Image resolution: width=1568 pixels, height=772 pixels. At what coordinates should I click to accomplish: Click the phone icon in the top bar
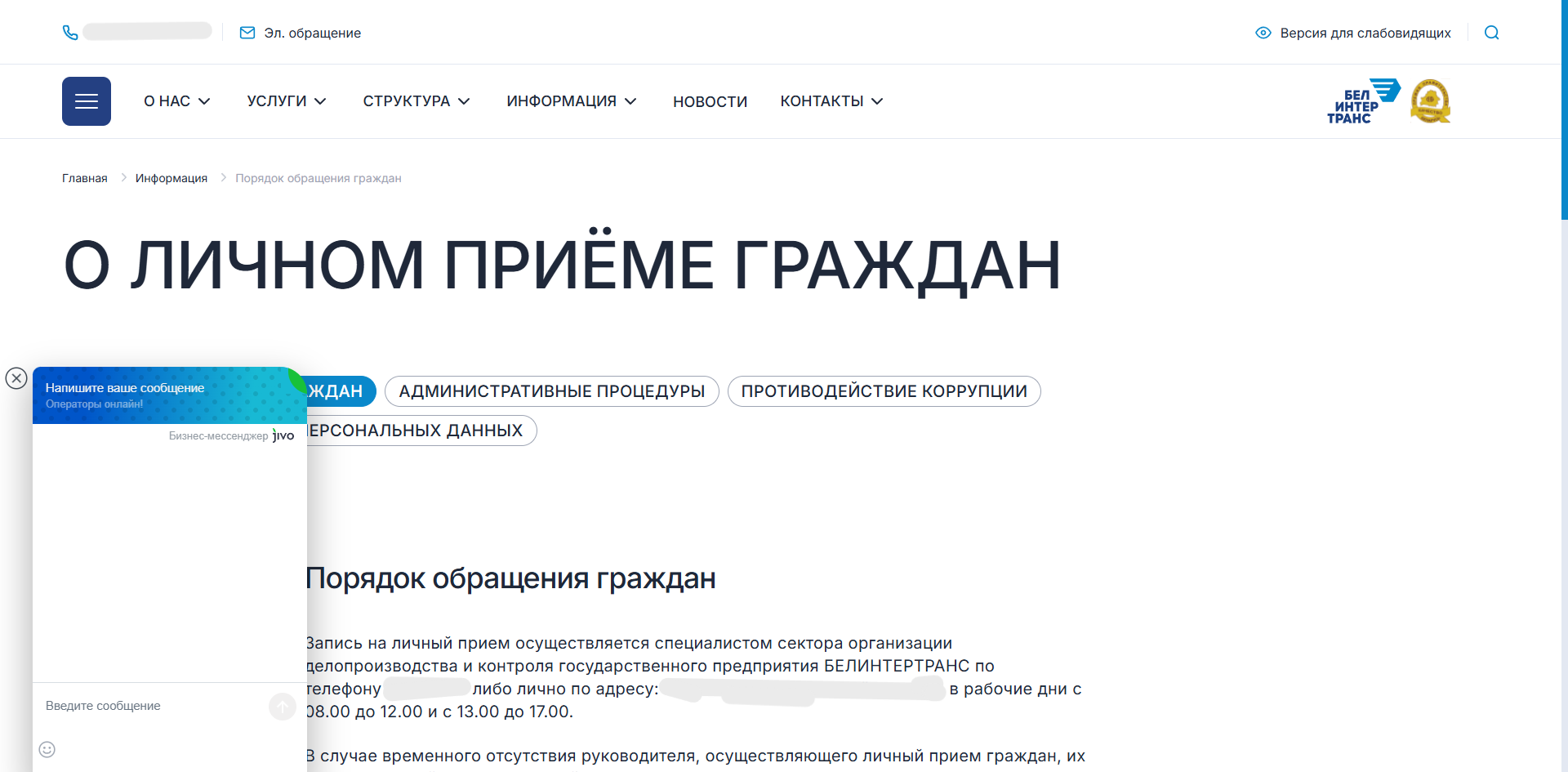(70, 33)
